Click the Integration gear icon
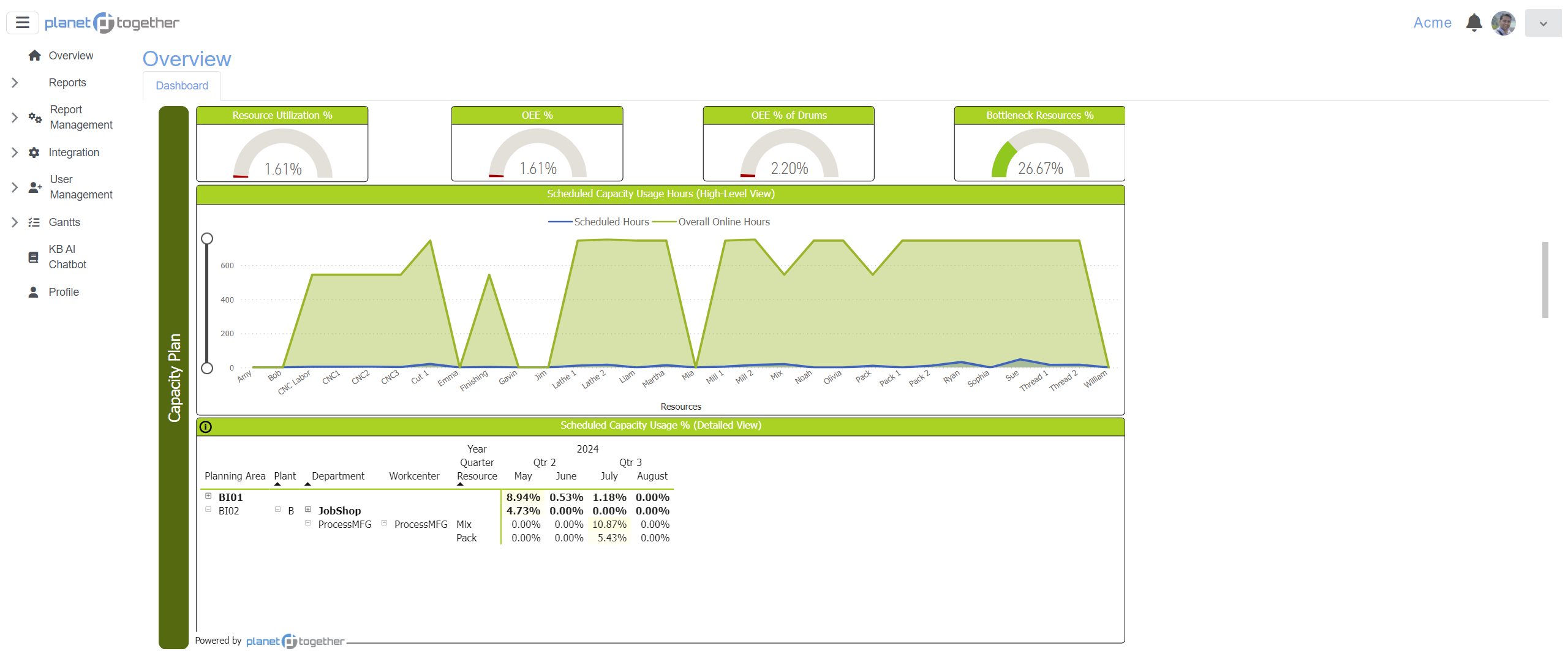The image size is (1568, 651). (34, 152)
